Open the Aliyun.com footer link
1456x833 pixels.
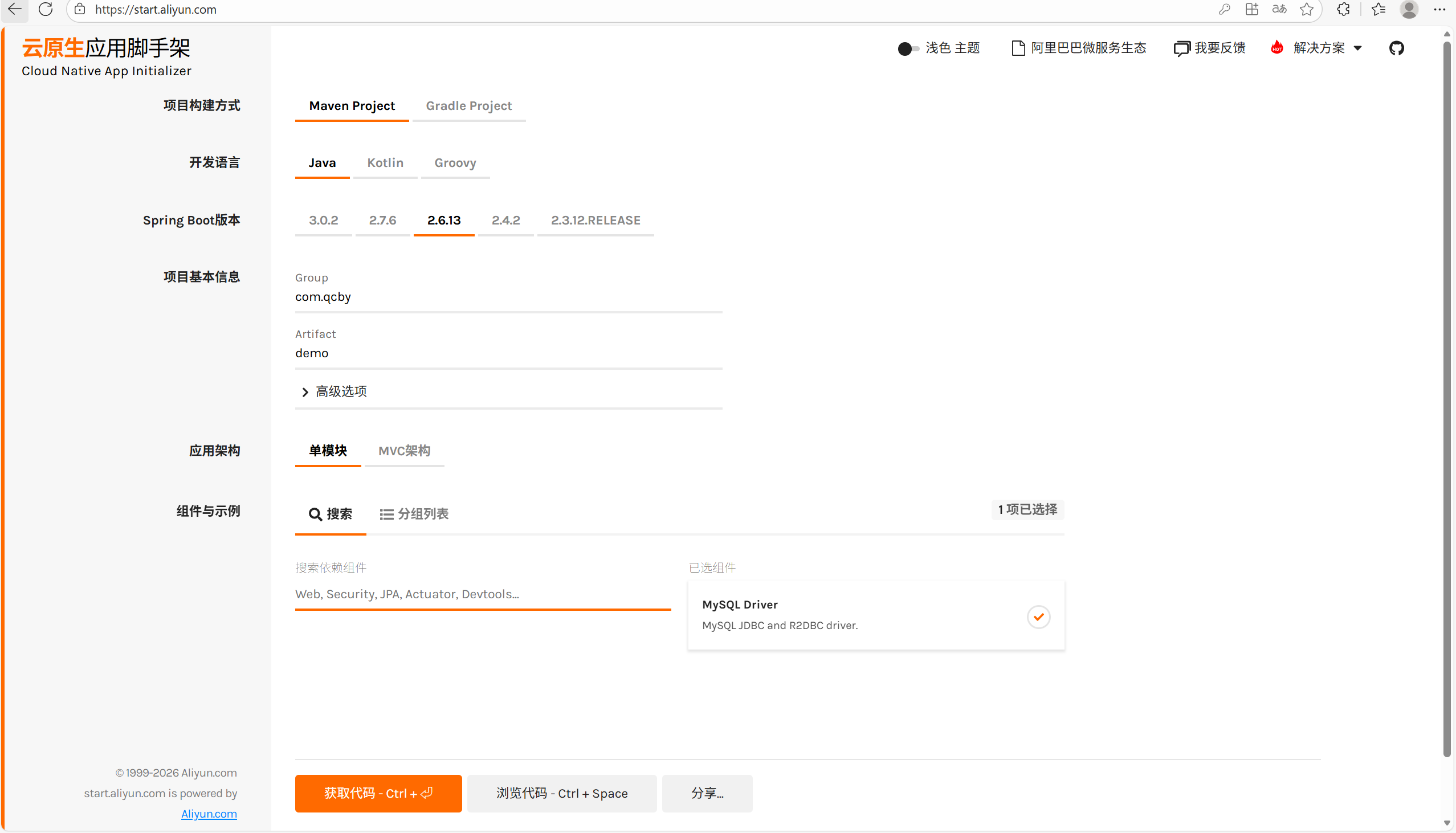tap(209, 814)
